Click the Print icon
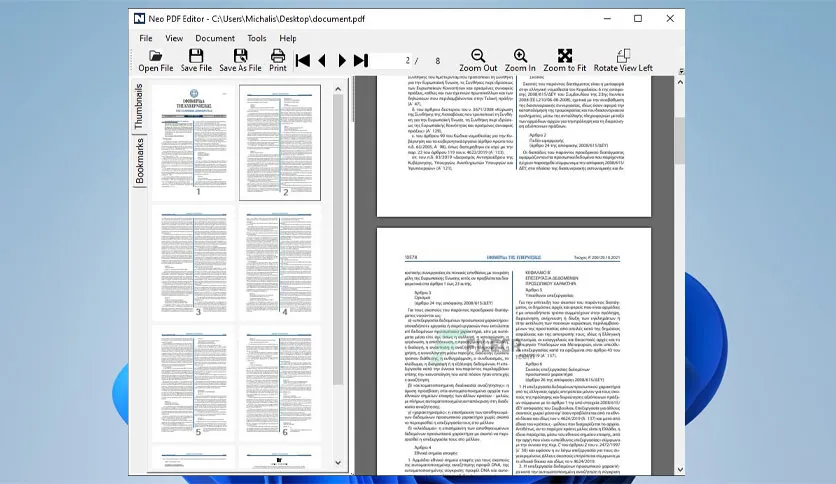 click(x=278, y=55)
